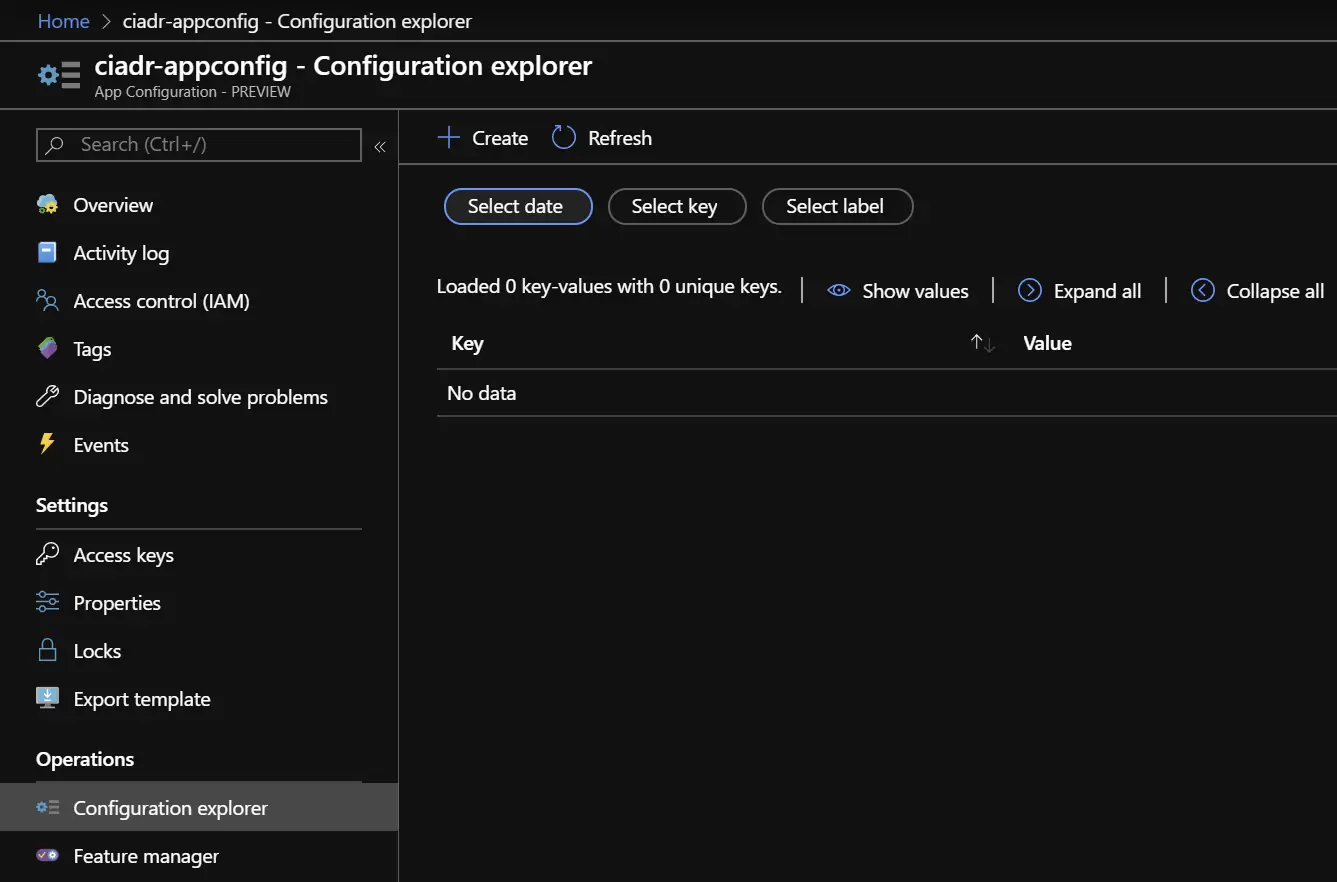Click the Events lightning bolt icon
The height and width of the screenshot is (882, 1337).
[x=47, y=444]
